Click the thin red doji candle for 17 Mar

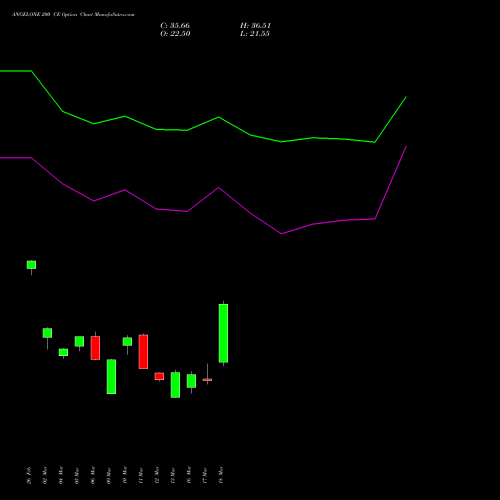pyautogui.click(x=207, y=380)
